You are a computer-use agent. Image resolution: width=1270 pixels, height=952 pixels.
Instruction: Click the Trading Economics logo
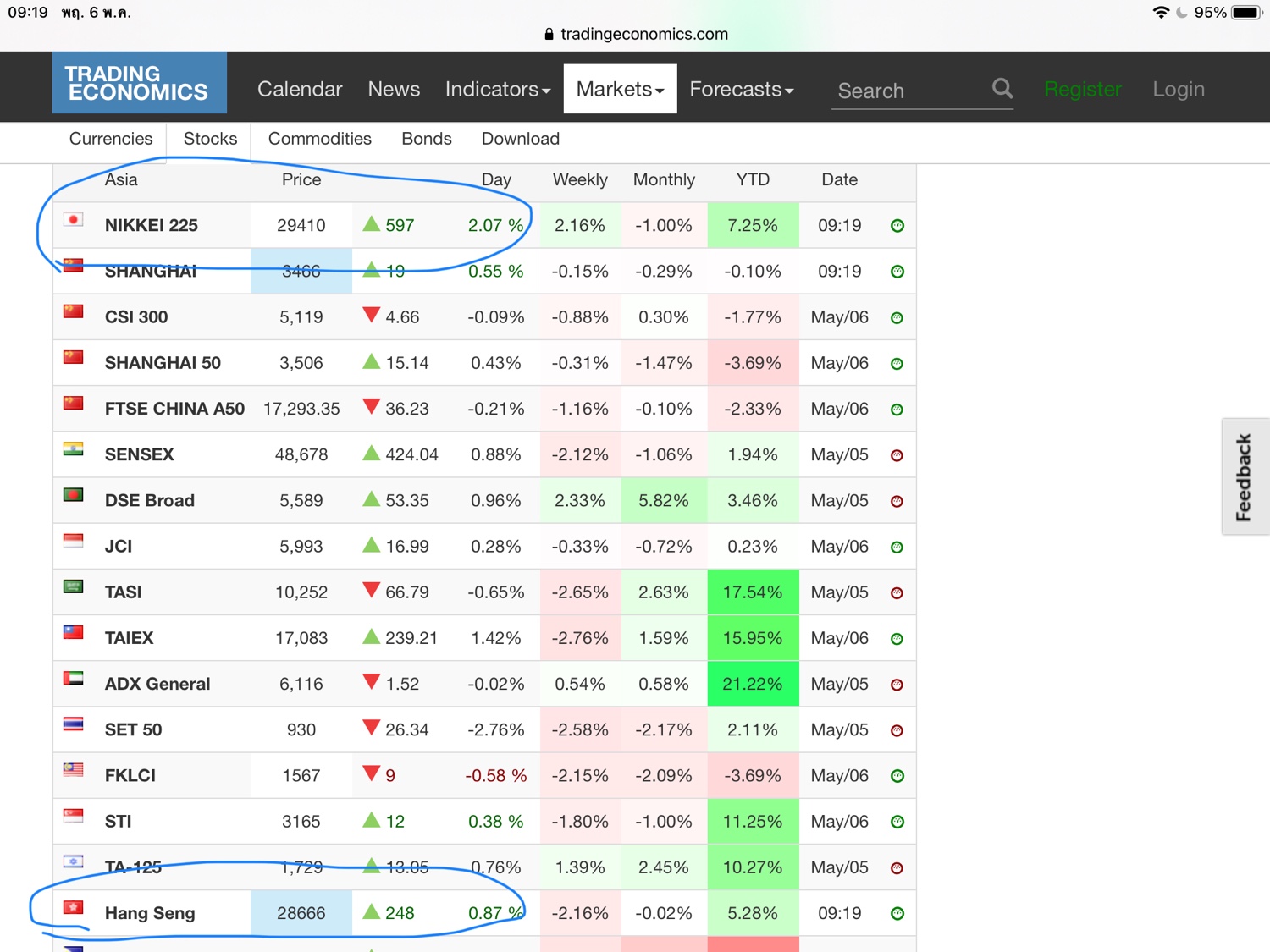(x=140, y=83)
